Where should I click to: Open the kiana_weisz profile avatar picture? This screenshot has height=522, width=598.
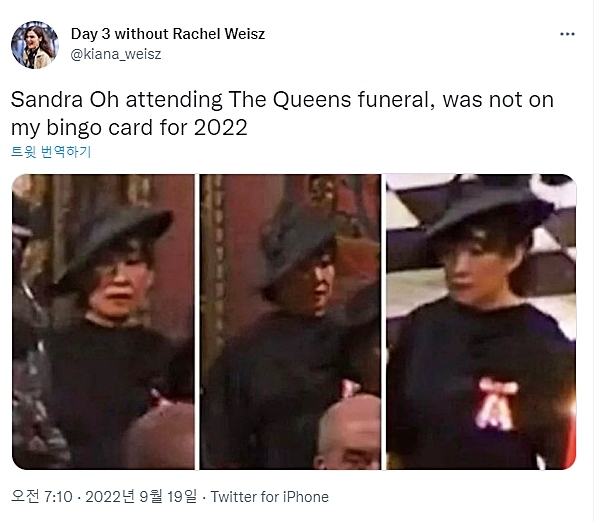(x=35, y=45)
